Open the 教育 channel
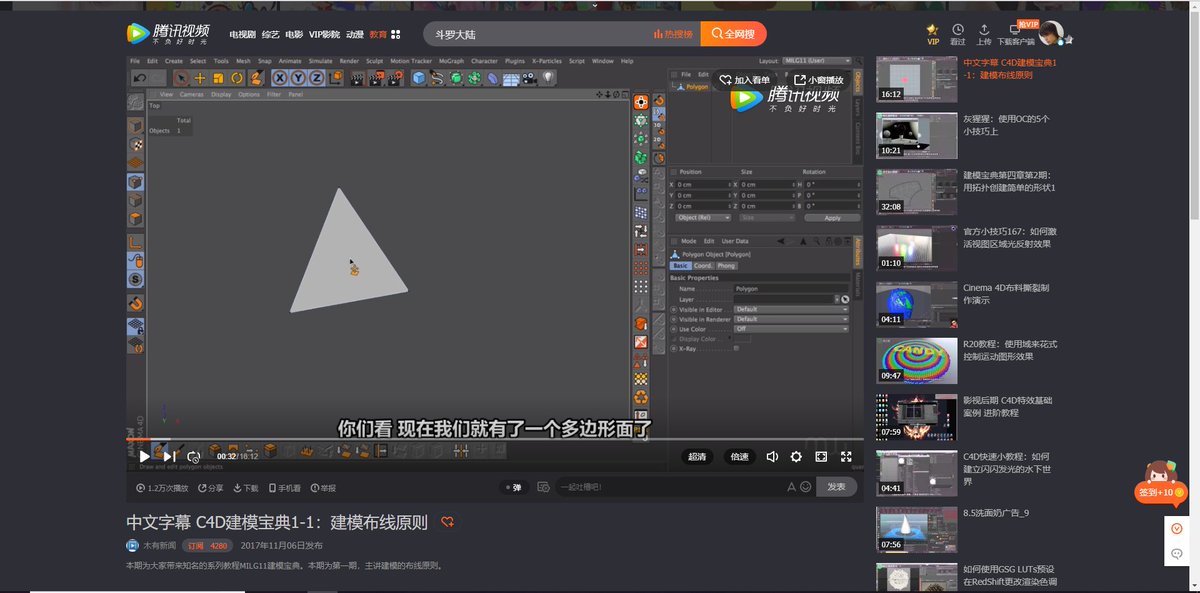This screenshot has width=1200, height=593. pyautogui.click(x=378, y=34)
